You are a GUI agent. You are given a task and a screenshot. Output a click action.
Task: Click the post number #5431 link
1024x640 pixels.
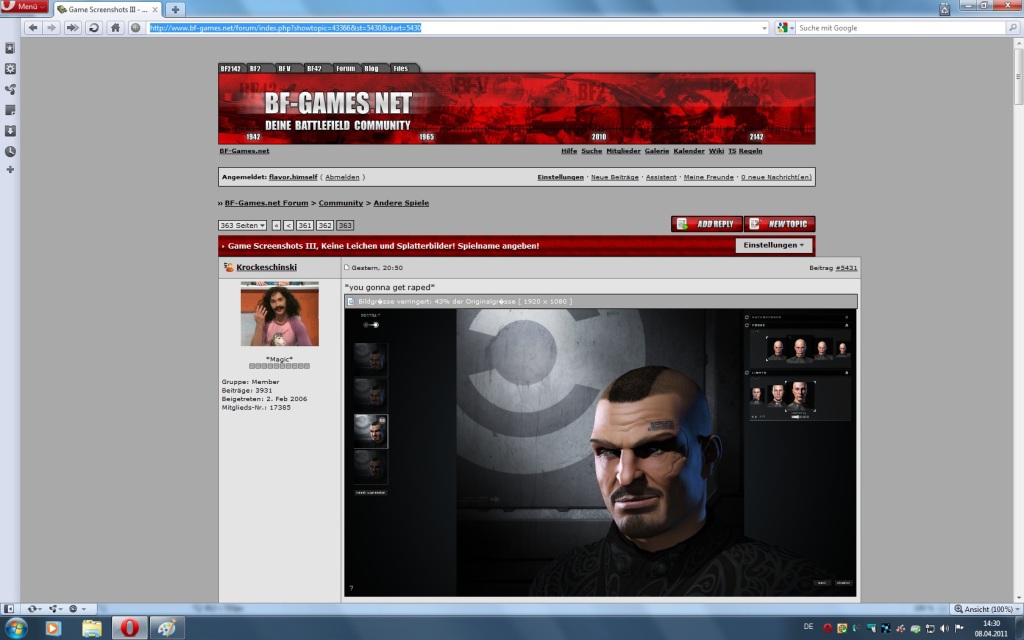846,268
